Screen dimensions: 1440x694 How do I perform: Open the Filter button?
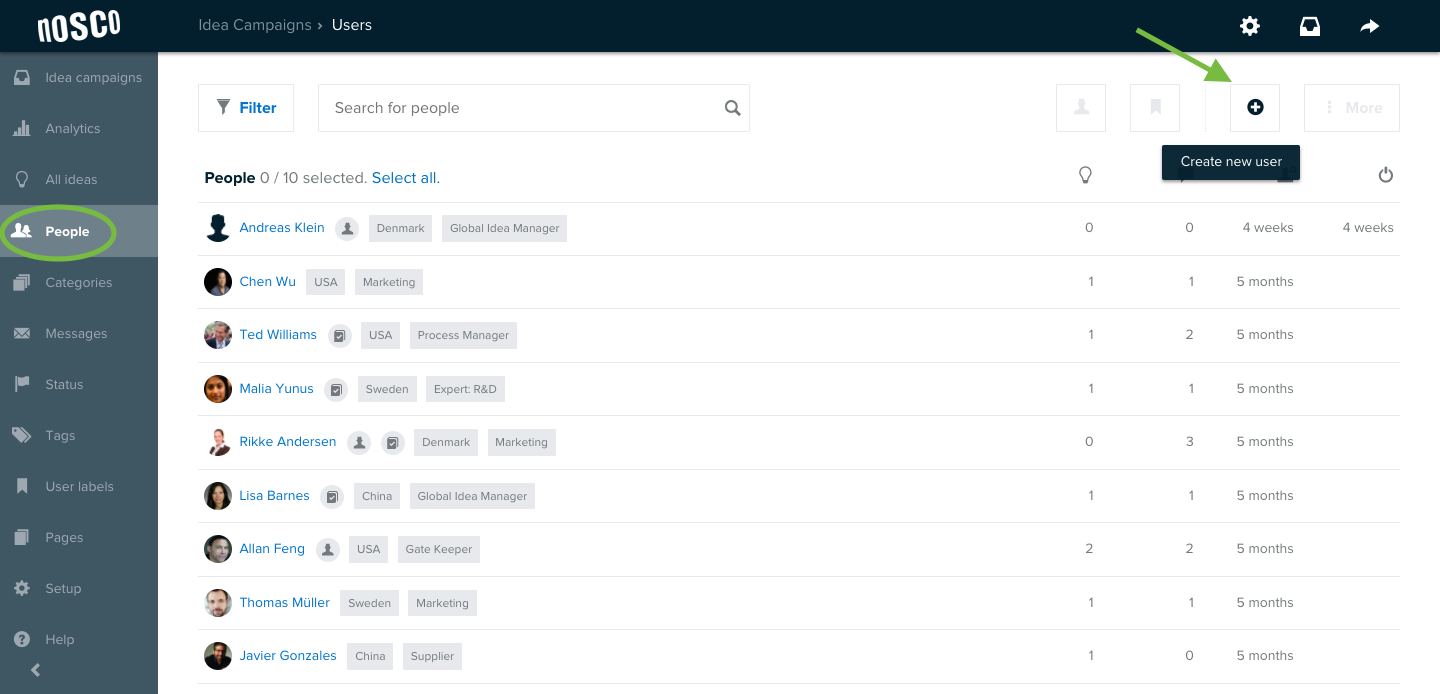coord(246,108)
